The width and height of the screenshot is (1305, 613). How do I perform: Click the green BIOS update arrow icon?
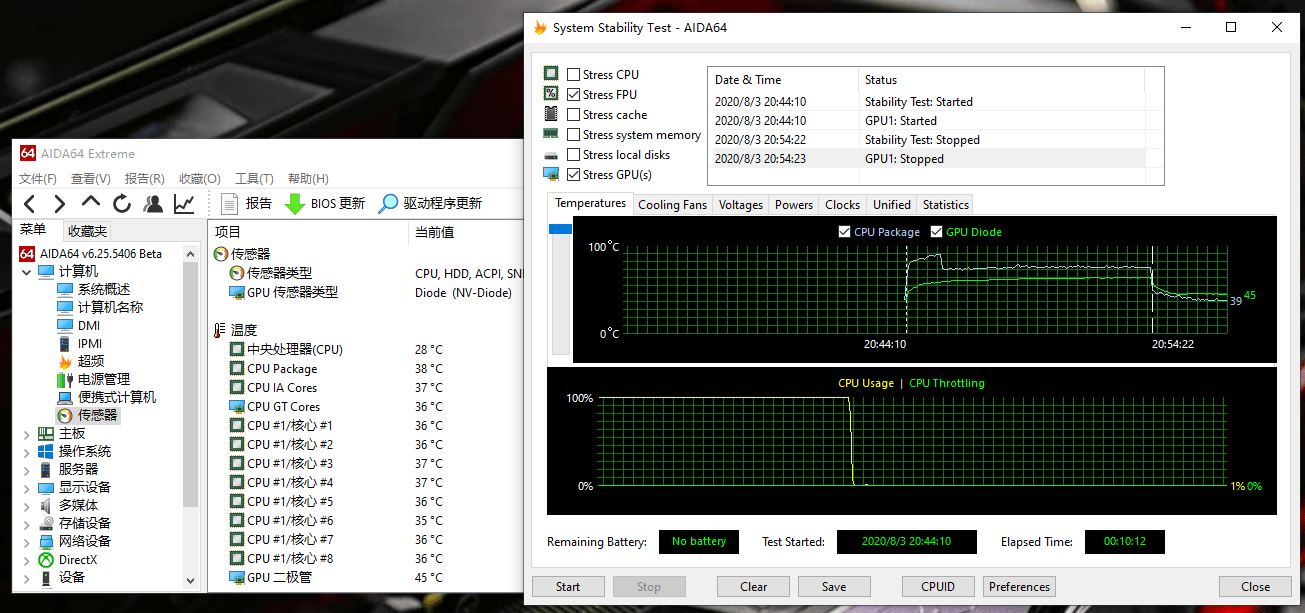click(x=295, y=203)
